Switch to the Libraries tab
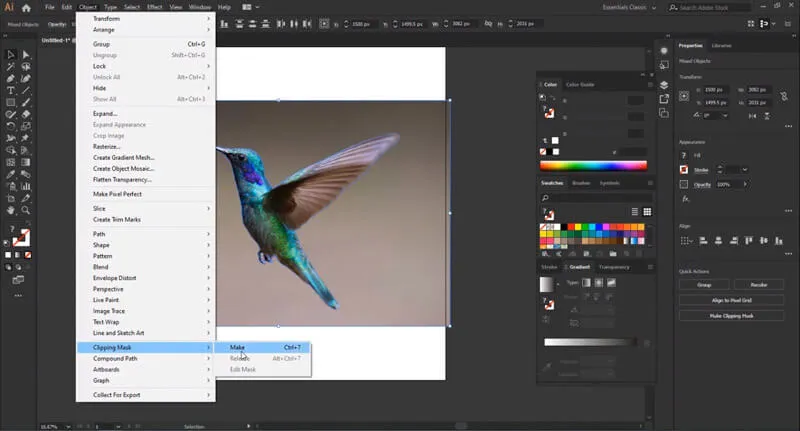The width and height of the screenshot is (800, 431). click(722, 45)
